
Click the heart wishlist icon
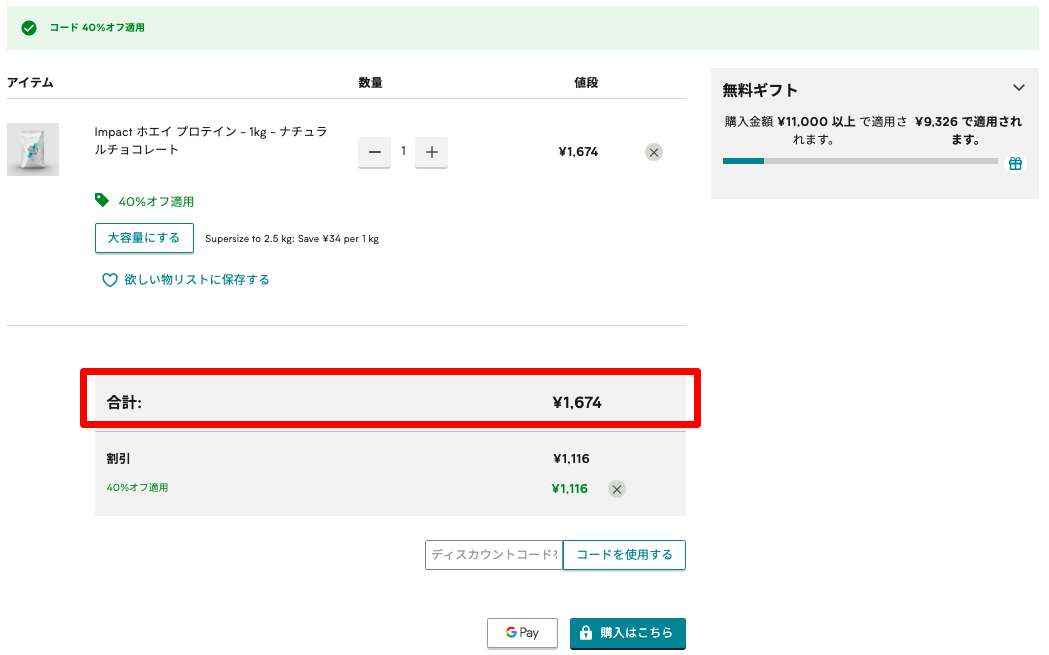[110, 280]
